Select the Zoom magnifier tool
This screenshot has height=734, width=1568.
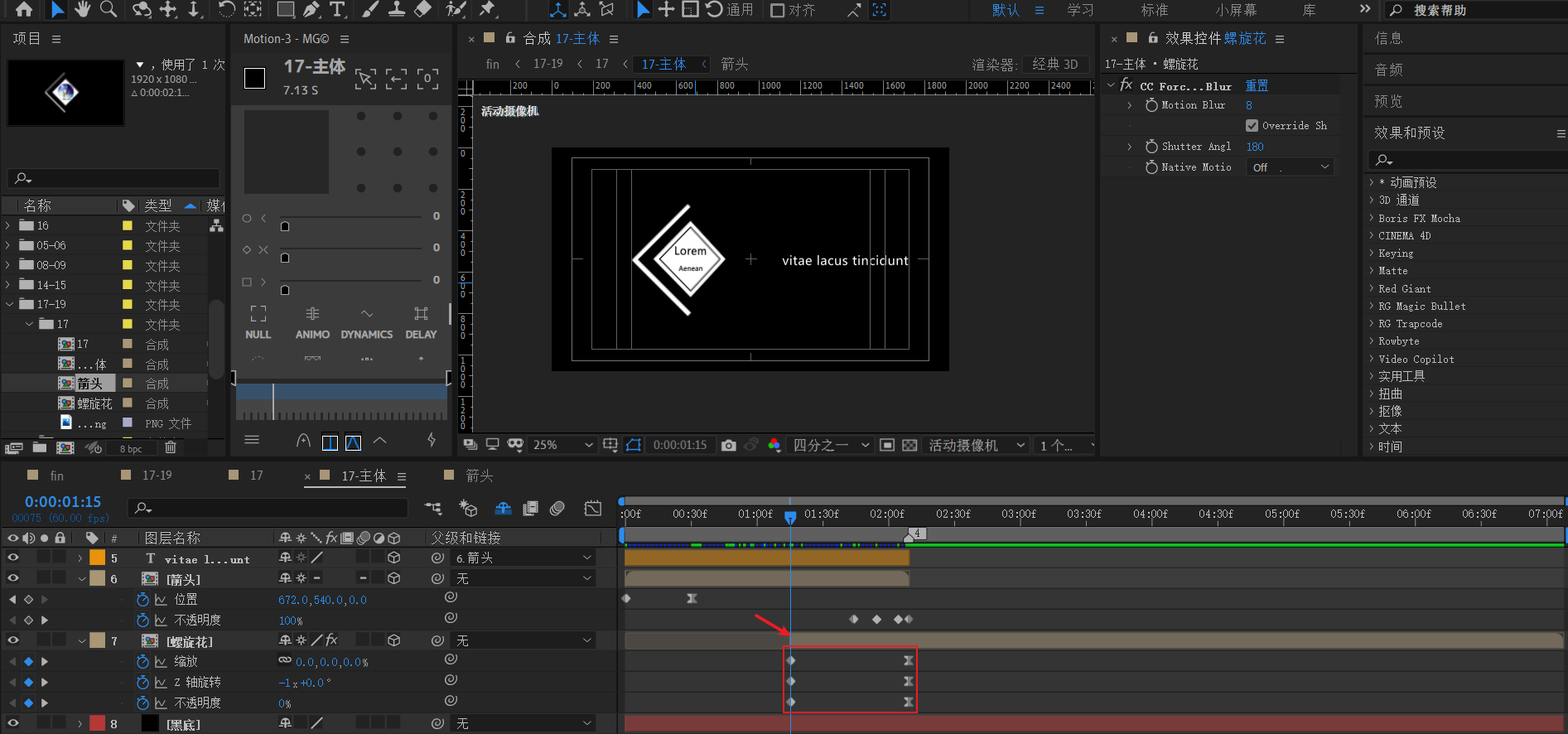click(109, 9)
